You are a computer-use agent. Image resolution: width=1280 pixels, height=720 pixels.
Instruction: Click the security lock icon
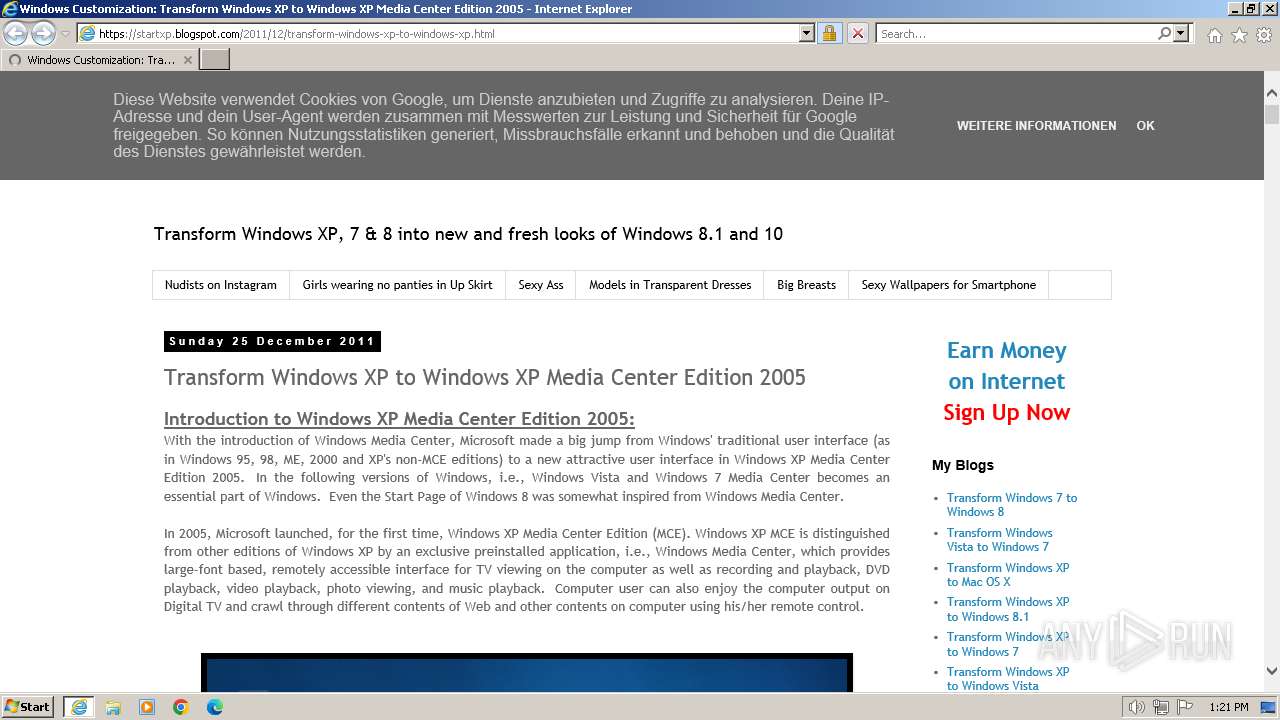coord(829,33)
